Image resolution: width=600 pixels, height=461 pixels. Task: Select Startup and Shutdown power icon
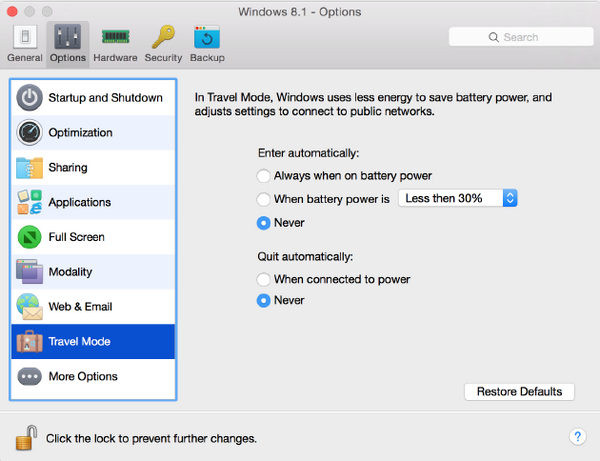coord(30,98)
